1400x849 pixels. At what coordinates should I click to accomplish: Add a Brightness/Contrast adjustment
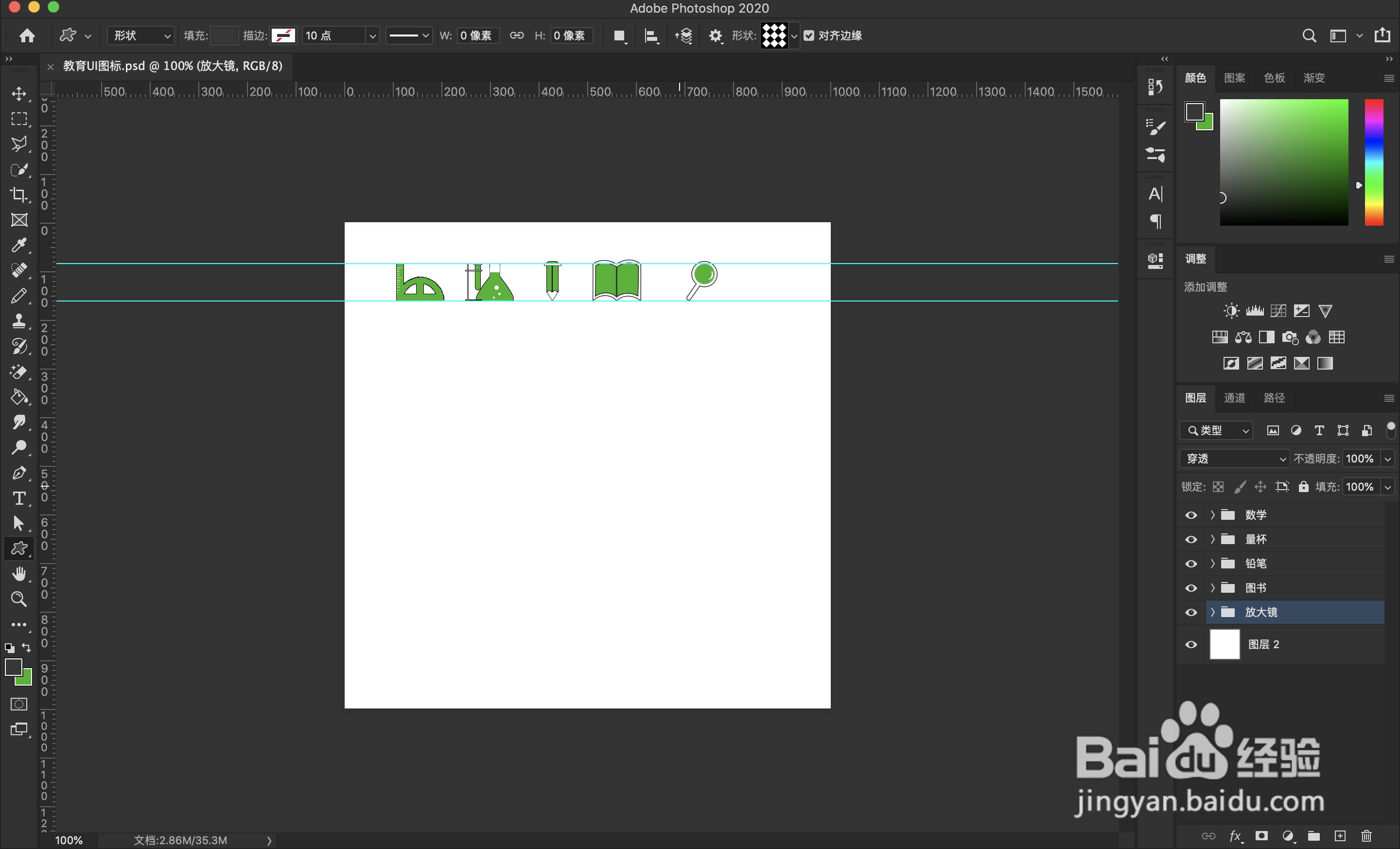1231,311
